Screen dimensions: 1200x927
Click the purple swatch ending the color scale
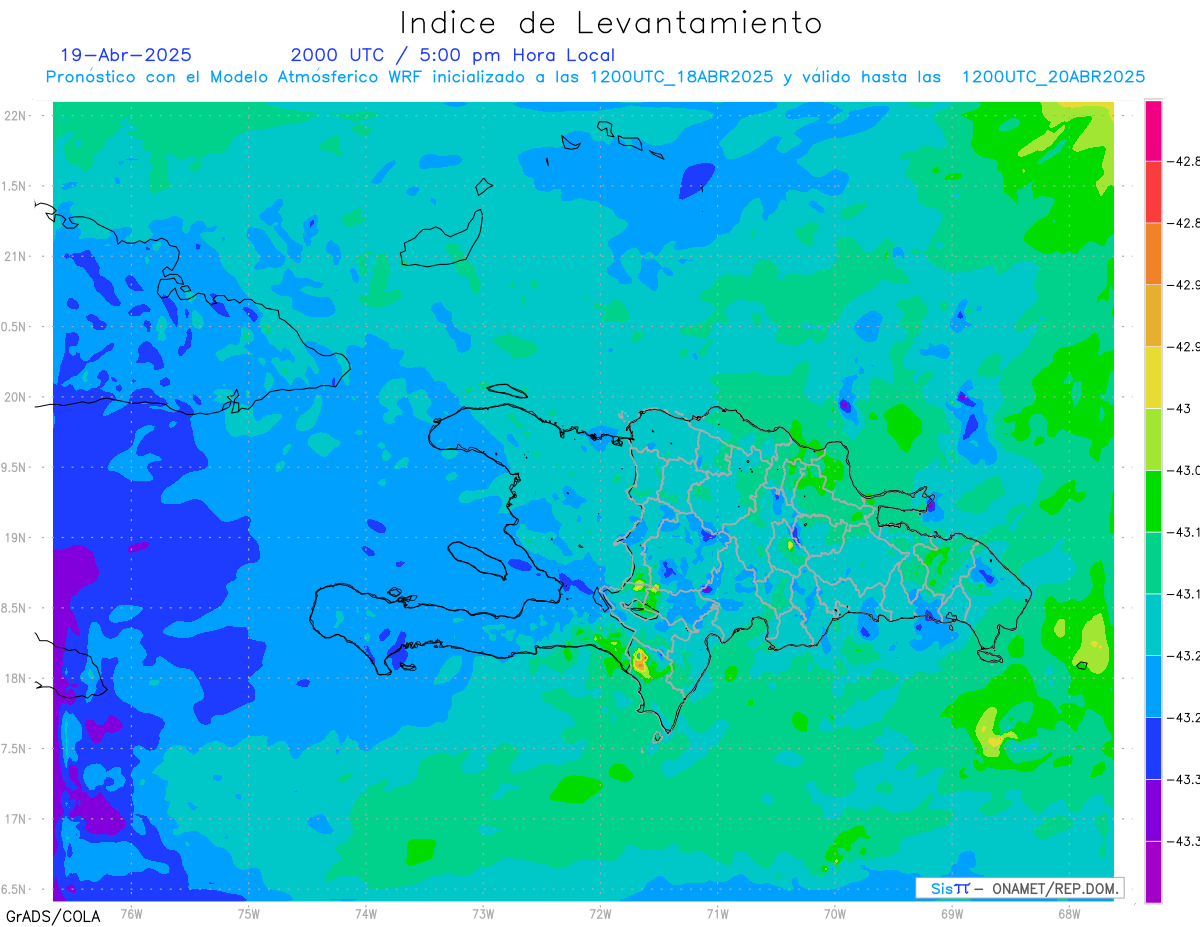1153,872
